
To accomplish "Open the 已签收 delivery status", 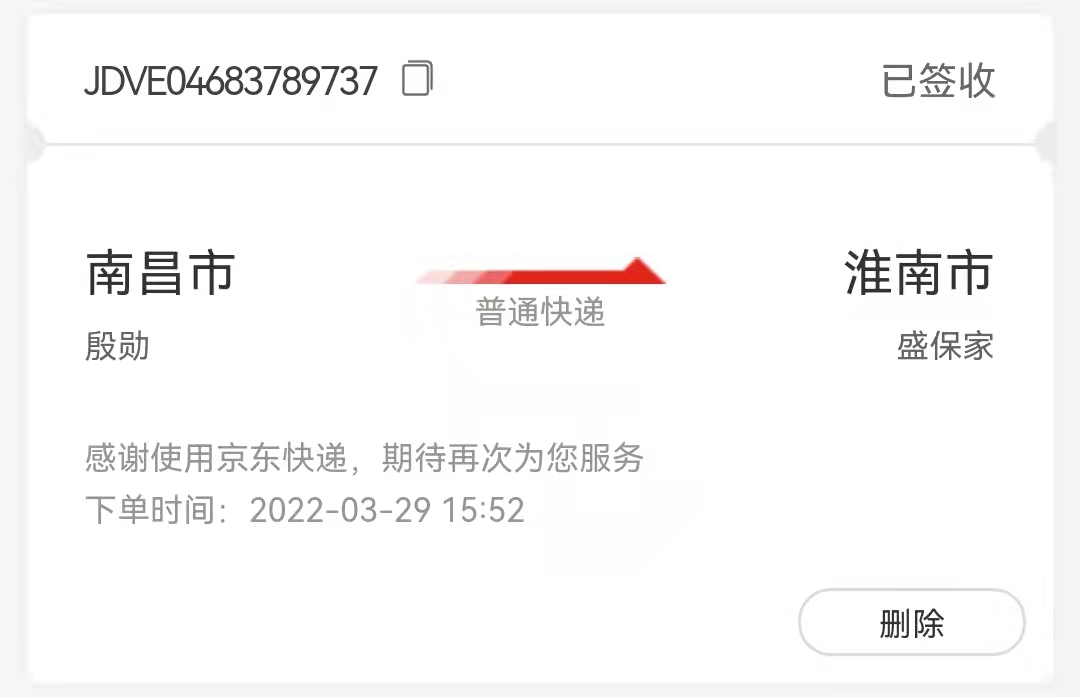I will point(938,81).
